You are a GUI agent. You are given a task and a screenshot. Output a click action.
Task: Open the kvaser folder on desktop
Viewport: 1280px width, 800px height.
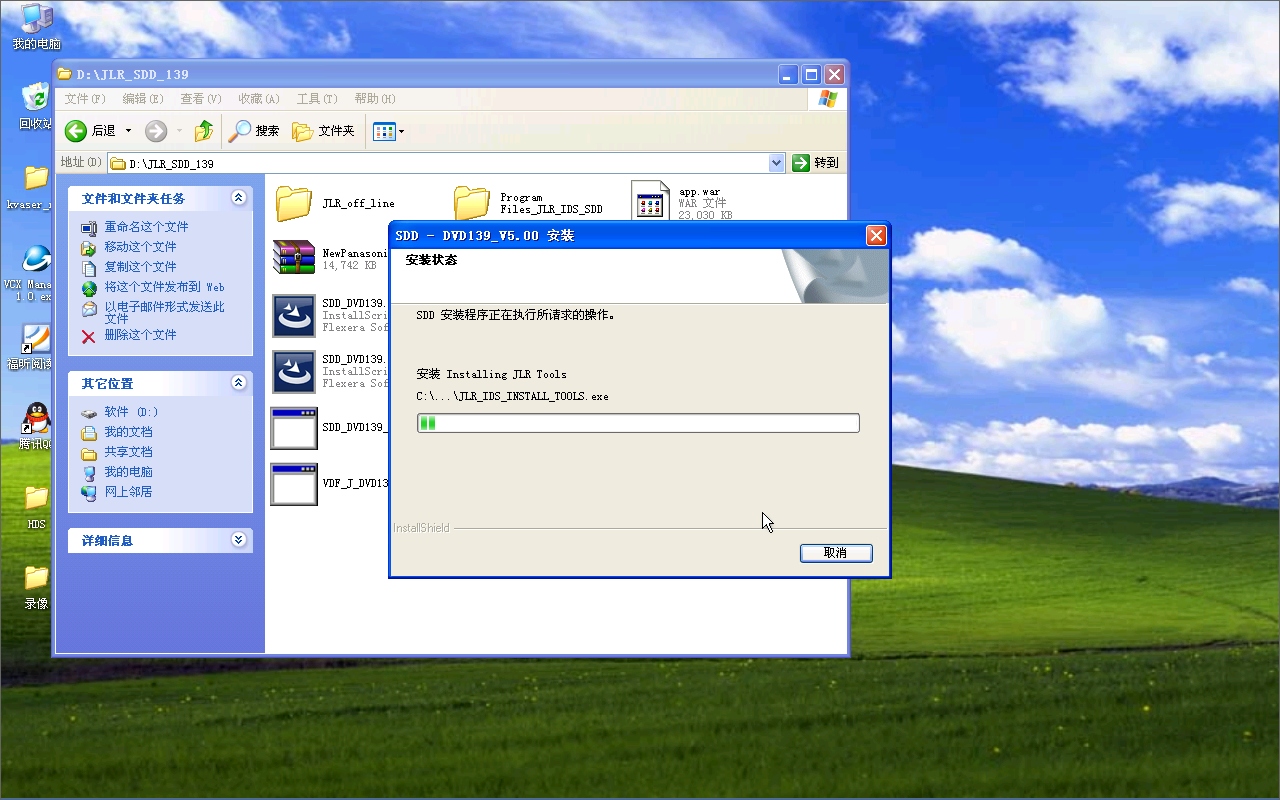(36, 186)
